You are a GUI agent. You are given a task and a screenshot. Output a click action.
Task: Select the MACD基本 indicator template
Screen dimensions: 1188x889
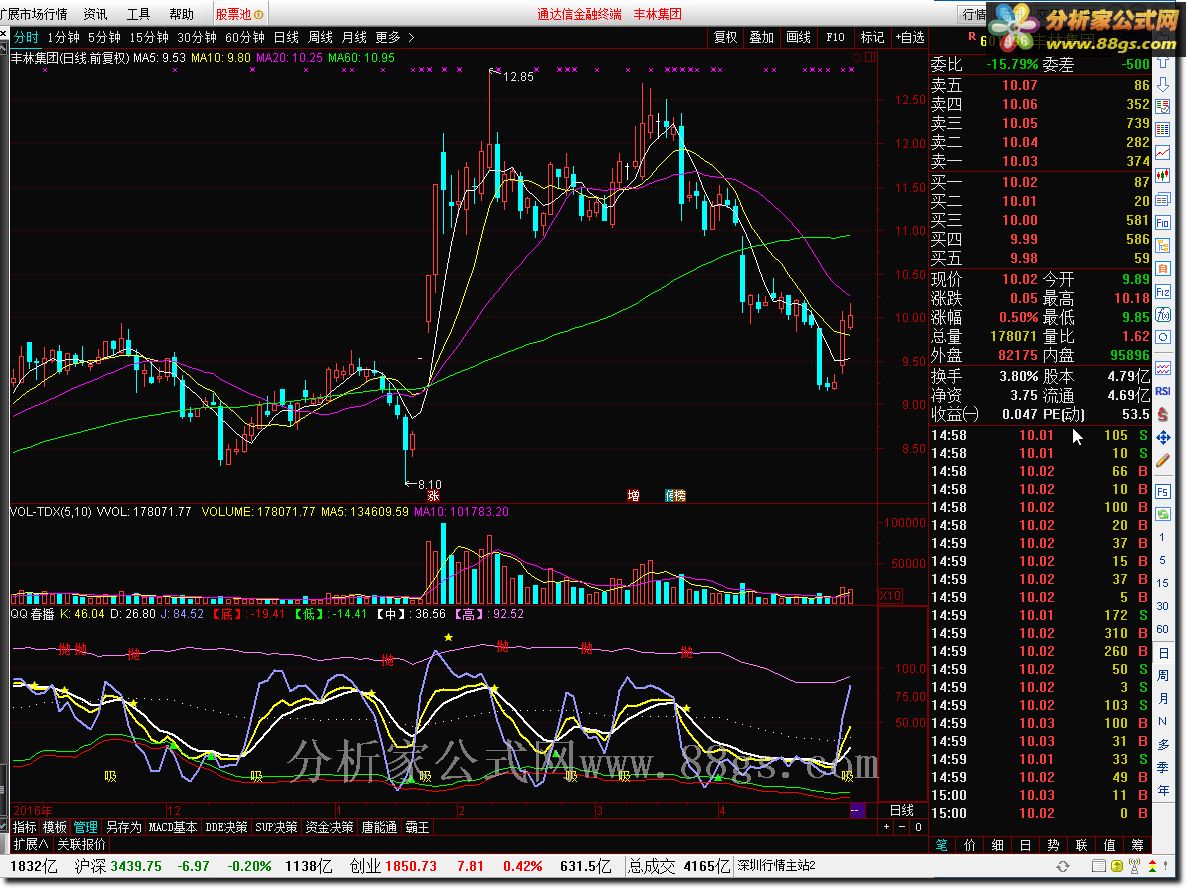173,827
